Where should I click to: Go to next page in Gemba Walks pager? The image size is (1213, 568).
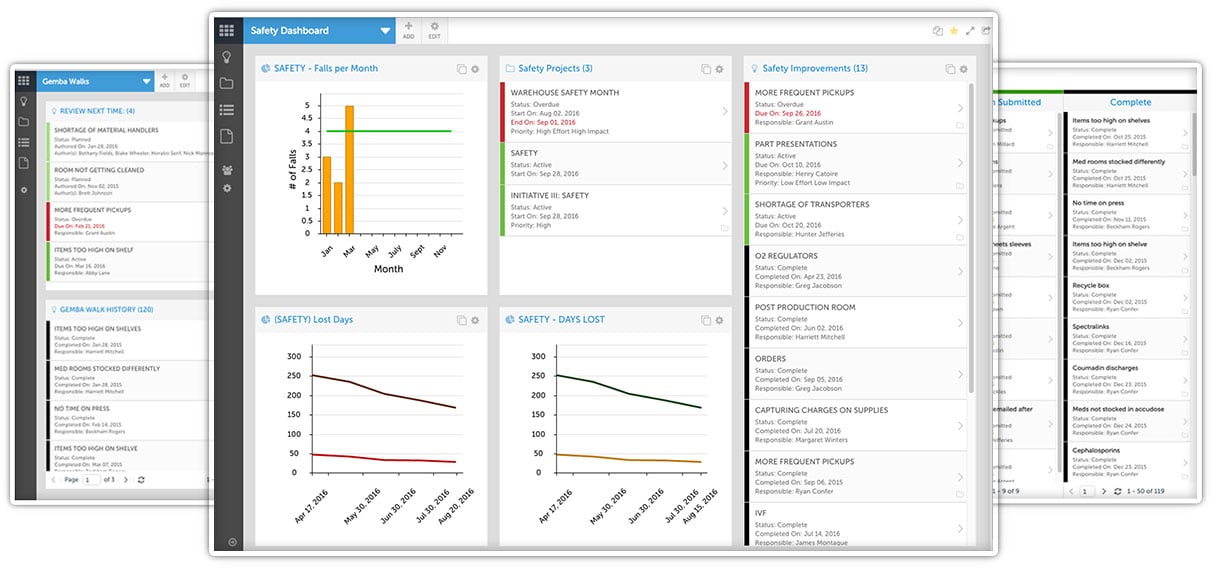pos(124,480)
